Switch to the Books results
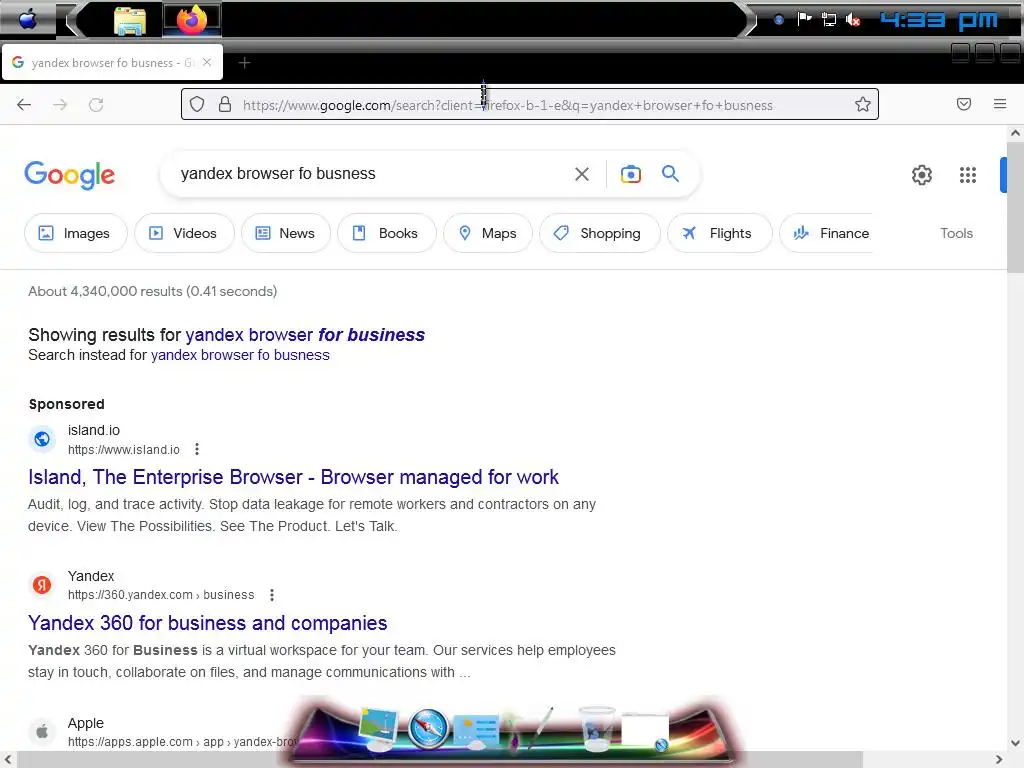The image size is (1024, 768). [387, 233]
